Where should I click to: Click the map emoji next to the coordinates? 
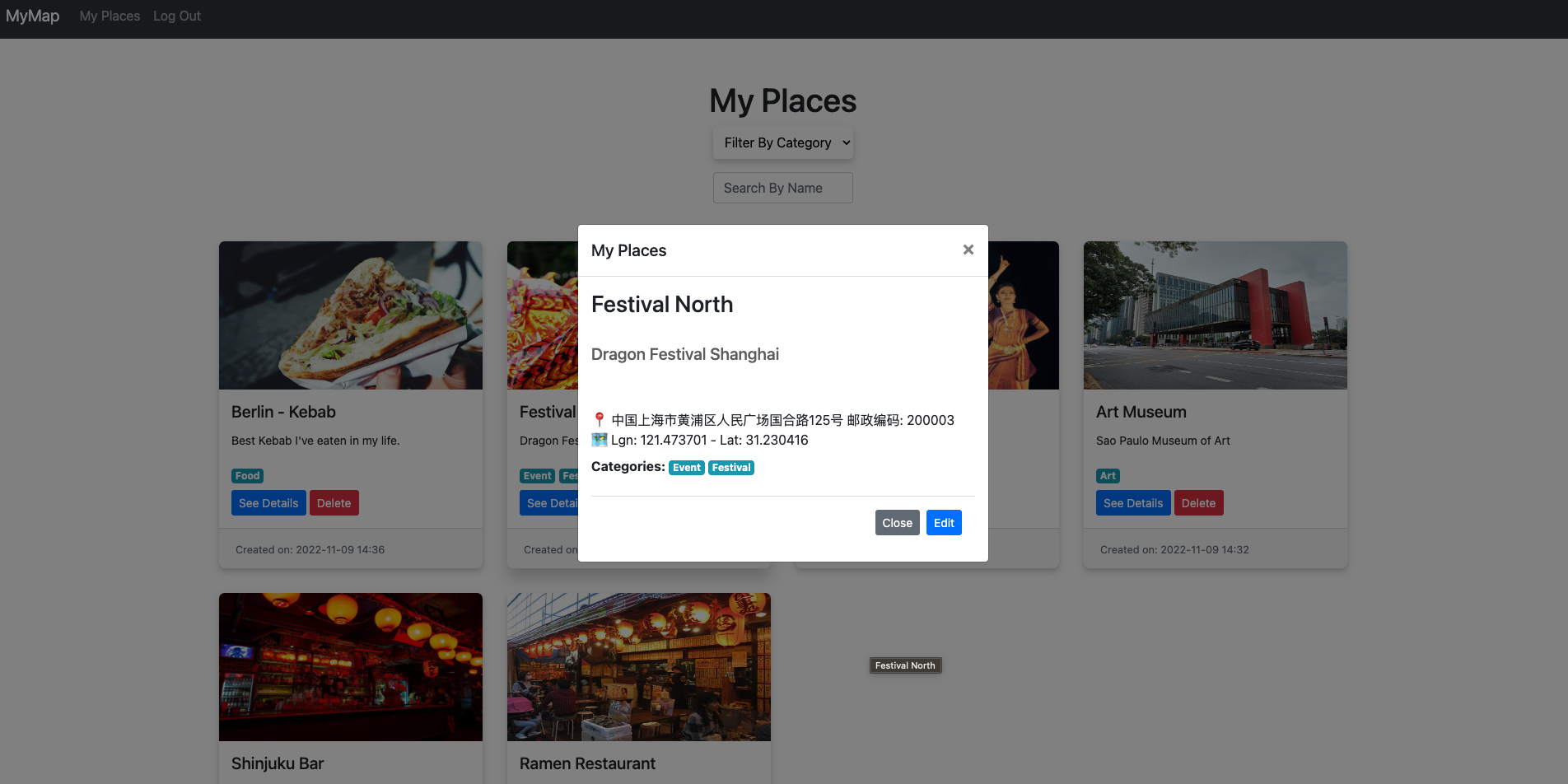pyautogui.click(x=598, y=440)
